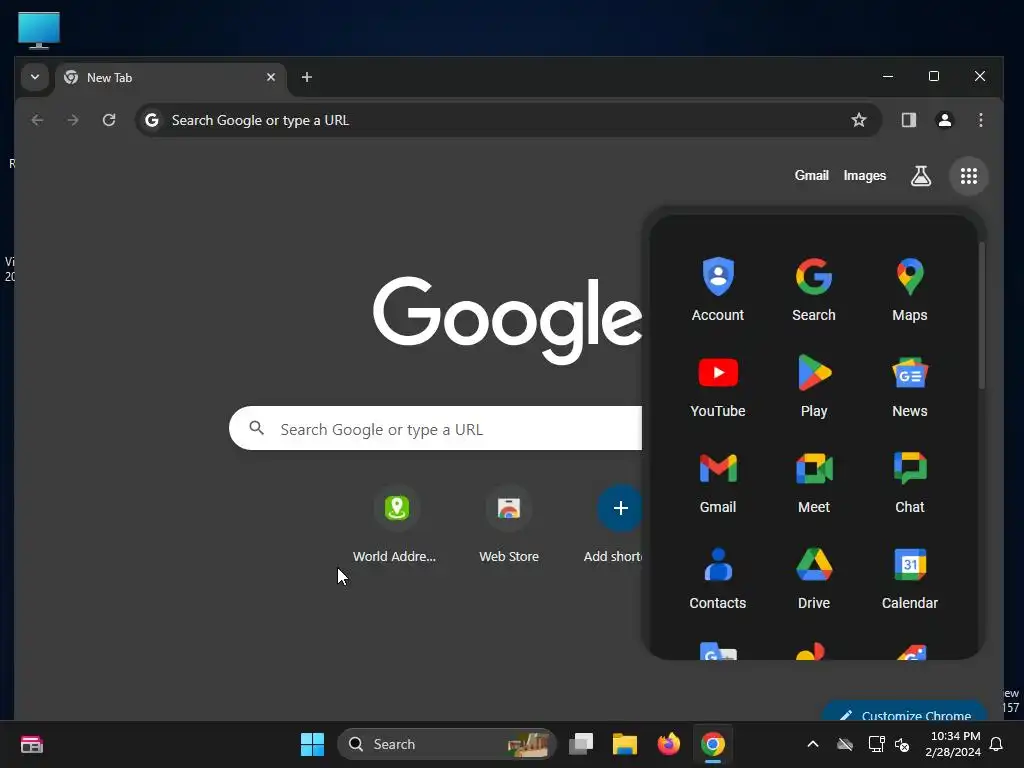Launch Google Meet from apps grid
This screenshot has width=1024, height=768.
click(x=814, y=481)
